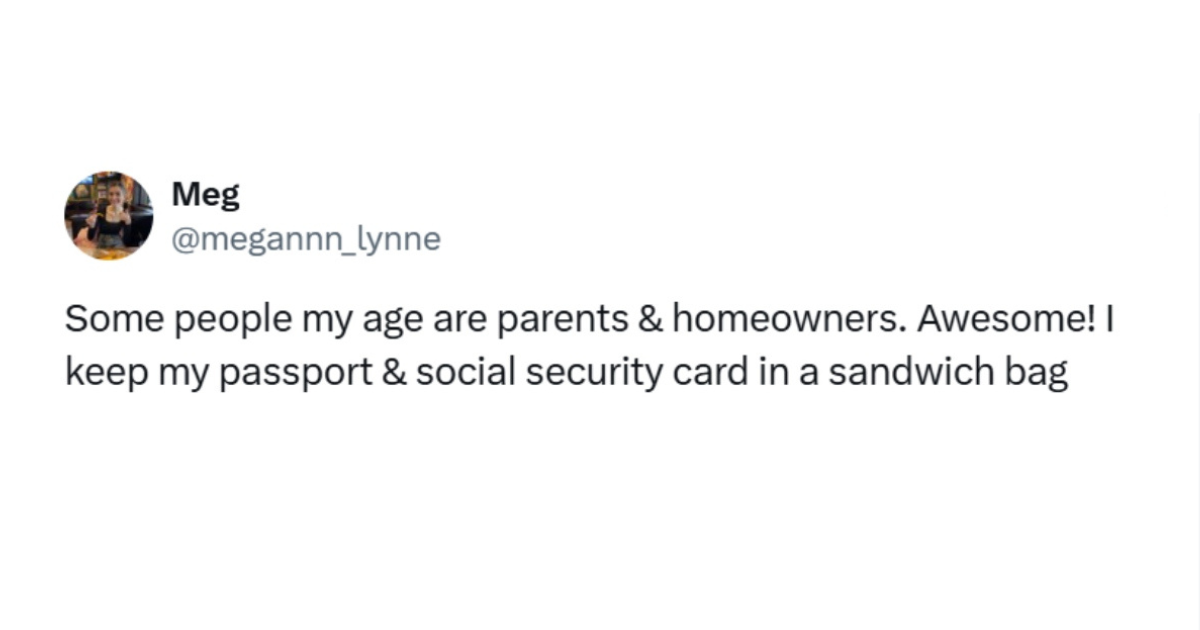1200x630 pixels.
Task: Click Meg's profile picture avatar
Action: pos(109,215)
